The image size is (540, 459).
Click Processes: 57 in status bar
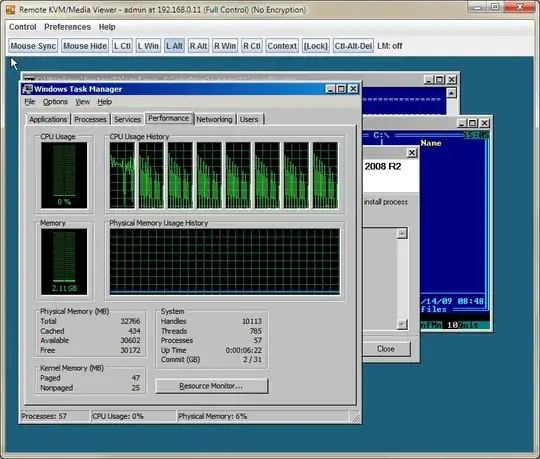tap(44, 416)
